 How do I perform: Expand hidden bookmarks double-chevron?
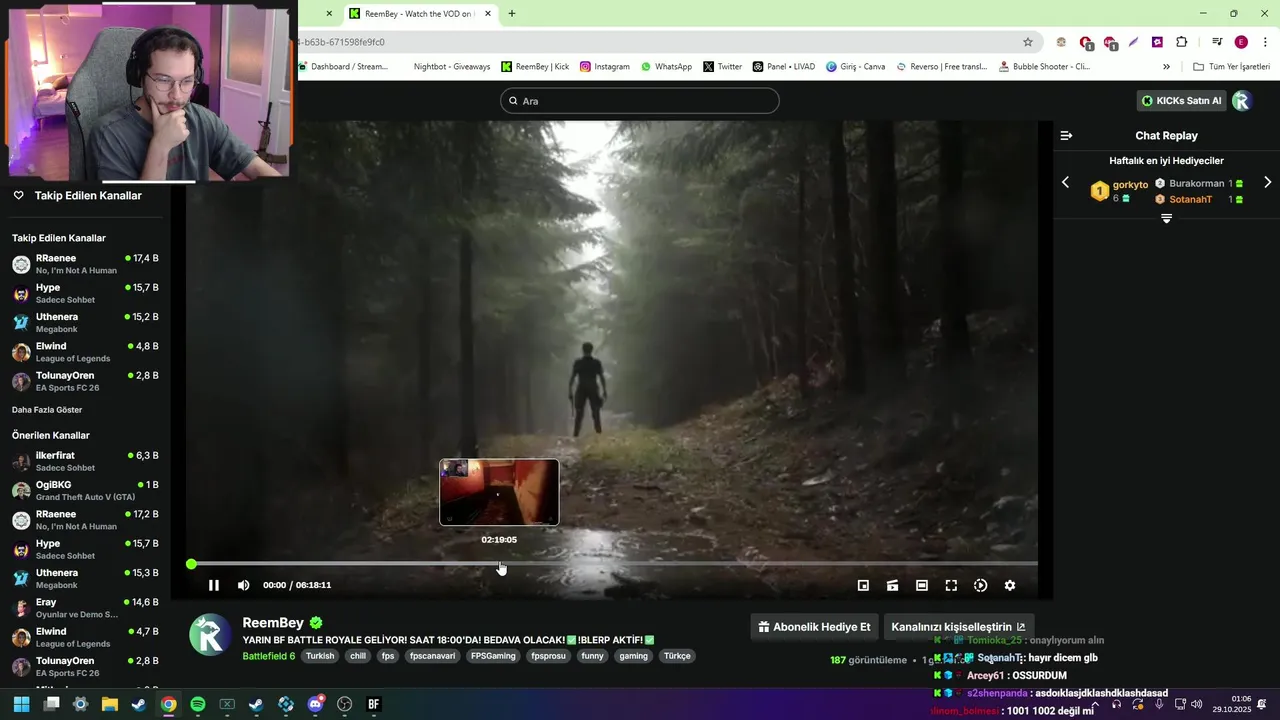[x=1166, y=67]
